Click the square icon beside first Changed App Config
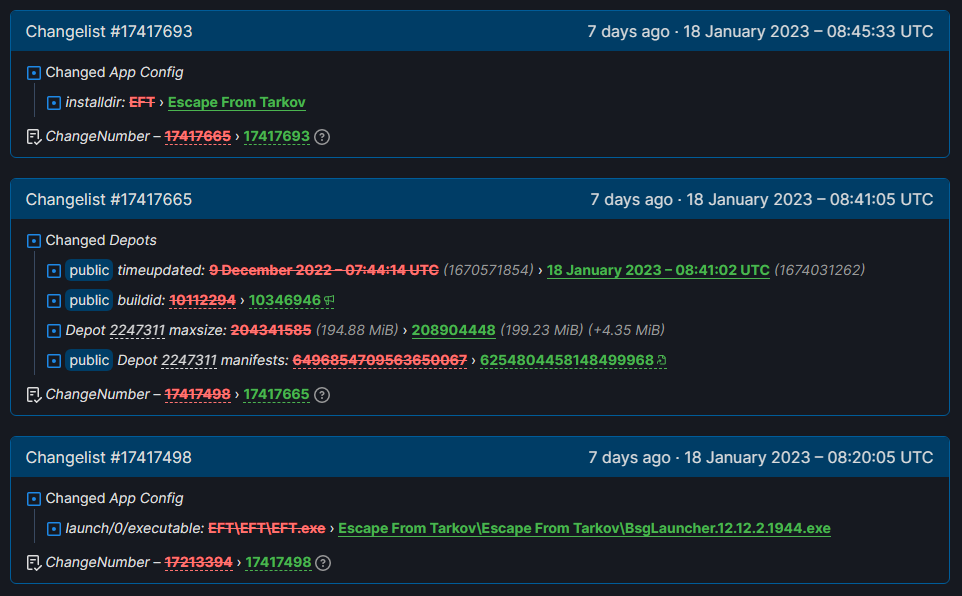The image size is (962, 596). pyautogui.click(x=34, y=73)
